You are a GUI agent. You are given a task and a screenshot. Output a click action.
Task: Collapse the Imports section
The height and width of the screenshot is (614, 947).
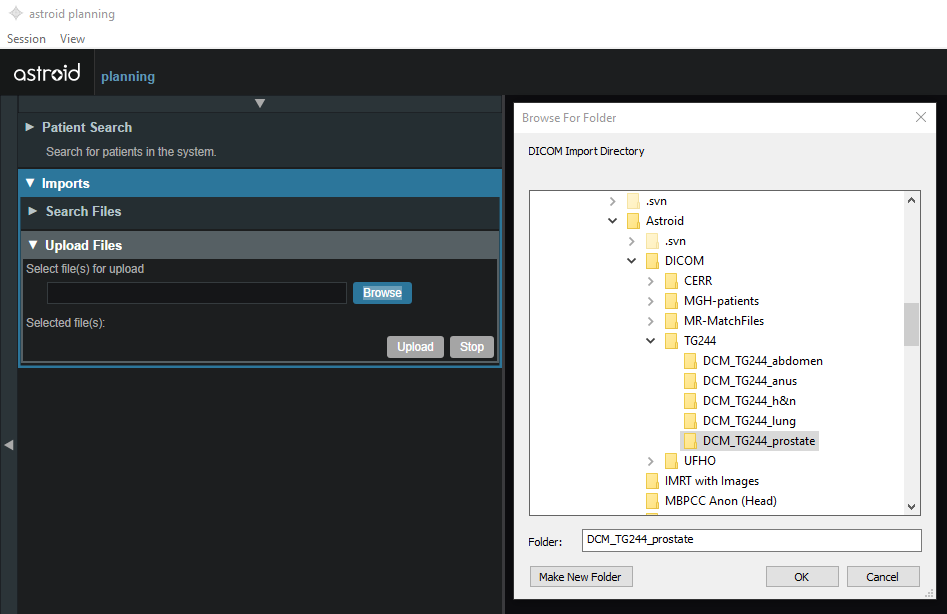[30, 184]
